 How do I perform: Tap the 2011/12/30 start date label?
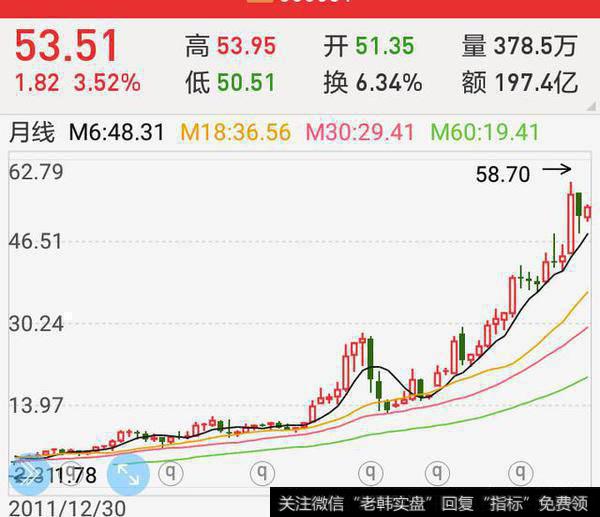point(67,508)
